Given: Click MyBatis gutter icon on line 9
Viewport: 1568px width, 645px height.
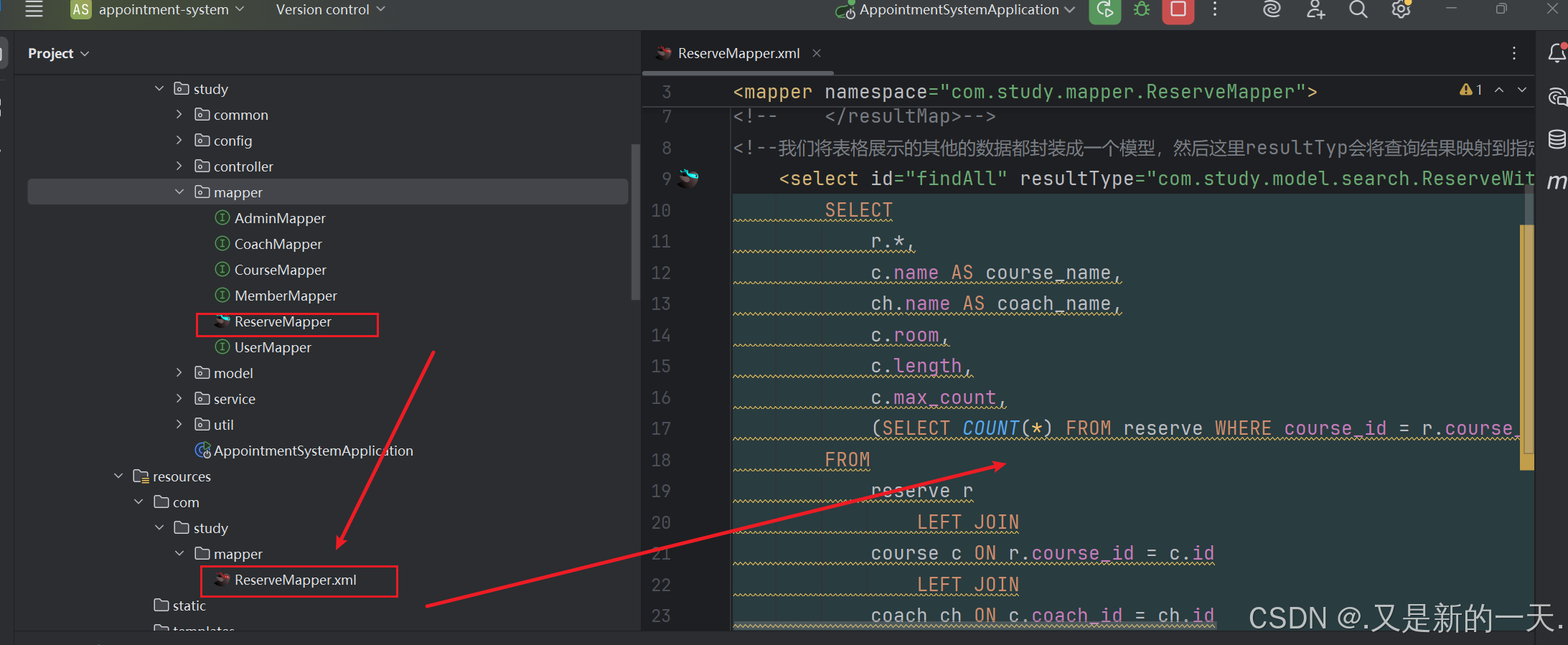Looking at the screenshot, I should tap(689, 178).
